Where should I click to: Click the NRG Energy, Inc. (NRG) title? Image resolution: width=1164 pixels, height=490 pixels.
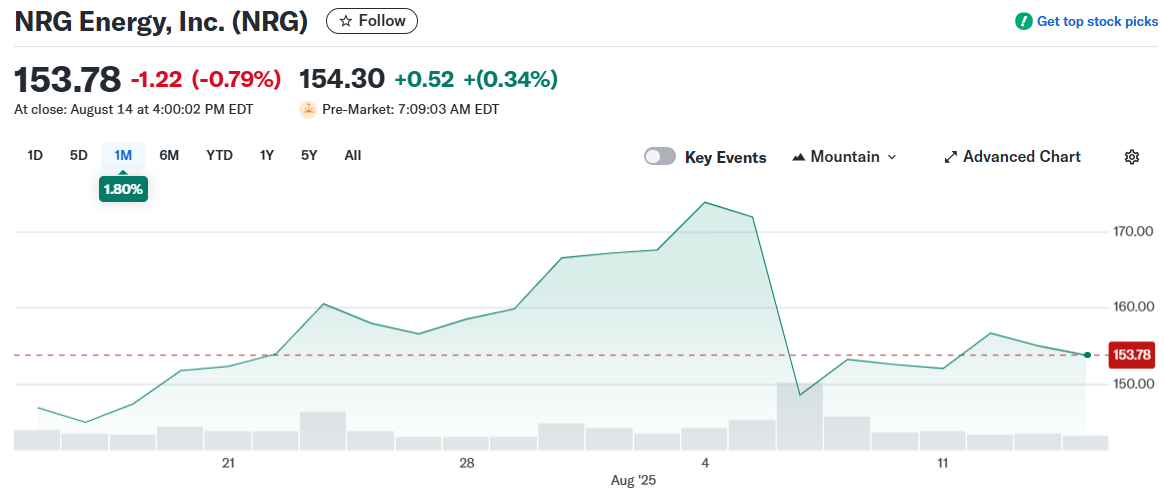[x=161, y=22]
